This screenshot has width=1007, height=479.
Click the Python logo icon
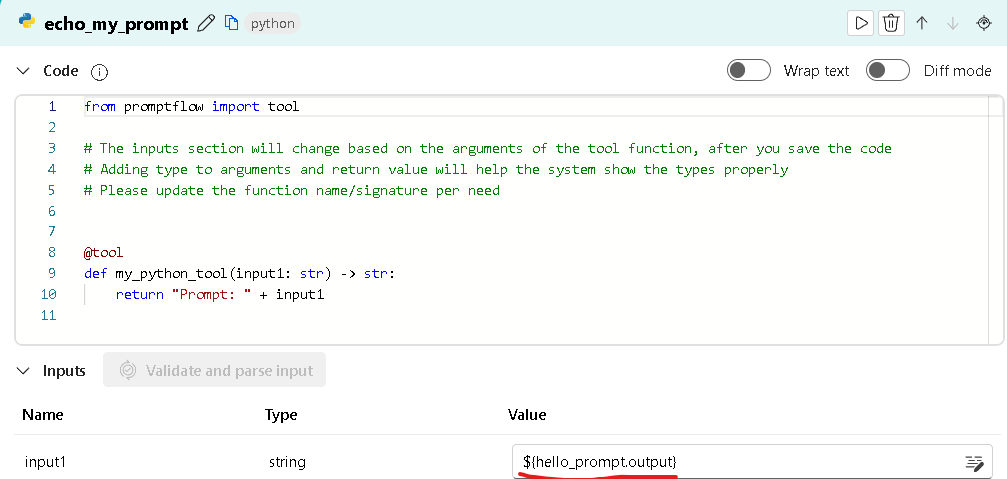tap(27, 22)
